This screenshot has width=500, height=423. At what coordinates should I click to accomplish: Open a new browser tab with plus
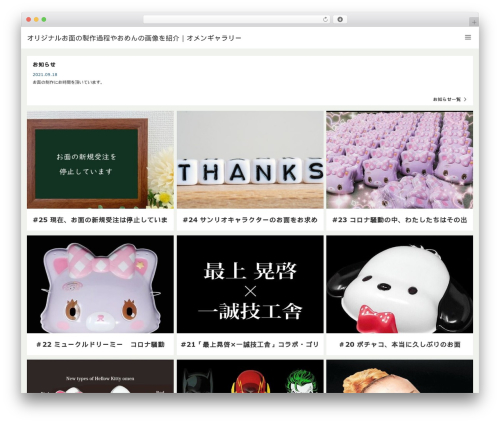pos(474,22)
